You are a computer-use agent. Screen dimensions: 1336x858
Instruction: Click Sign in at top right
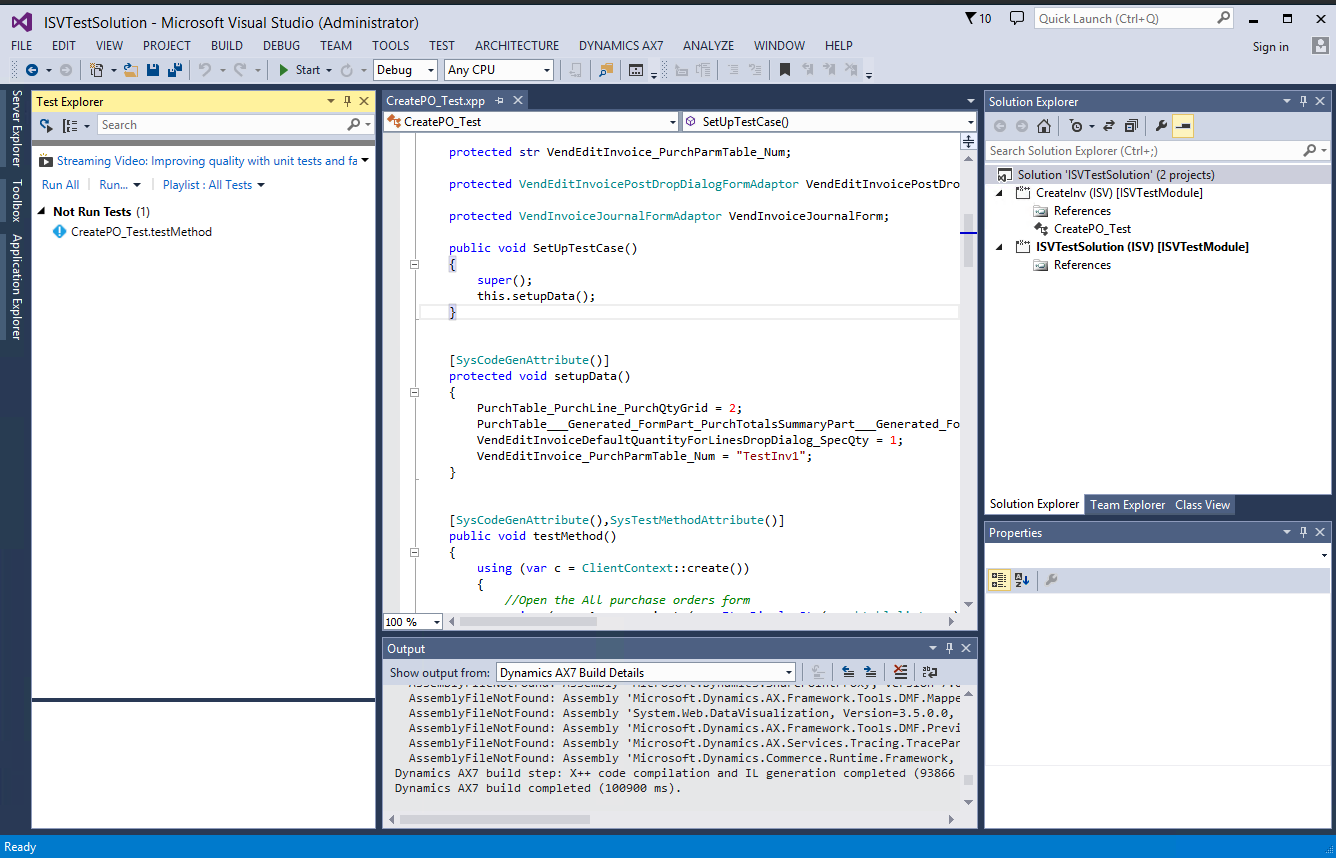tap(1270, 47)
